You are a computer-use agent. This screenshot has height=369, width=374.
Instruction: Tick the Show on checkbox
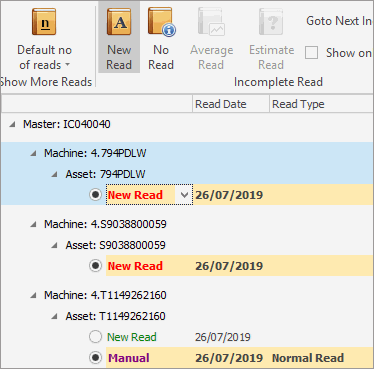(x=311, y=53)
